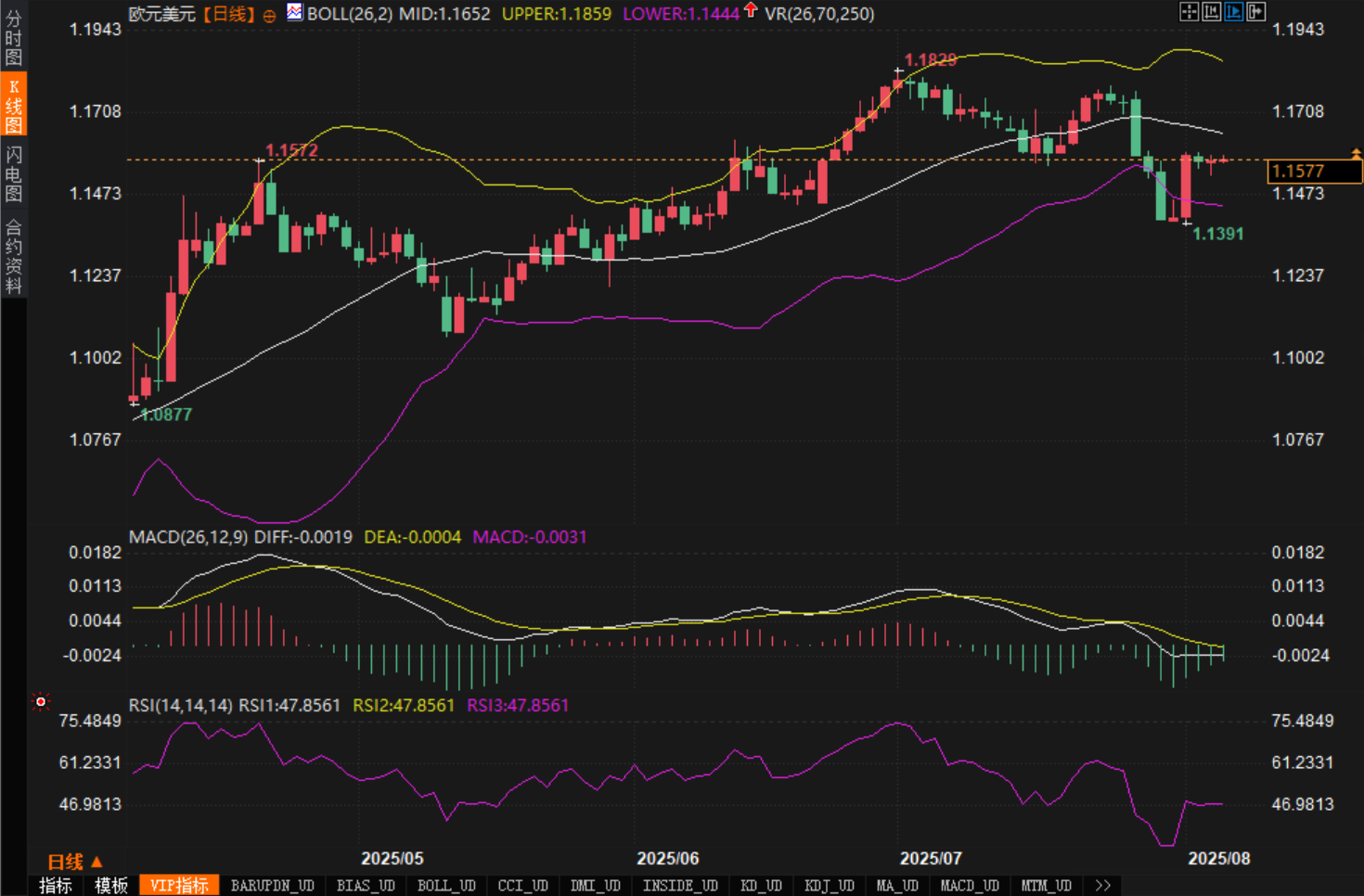This screenshot has height=896, width=1364.
Task: Click the orange arrow marker above 1.1577
Action: [1356, 153]
